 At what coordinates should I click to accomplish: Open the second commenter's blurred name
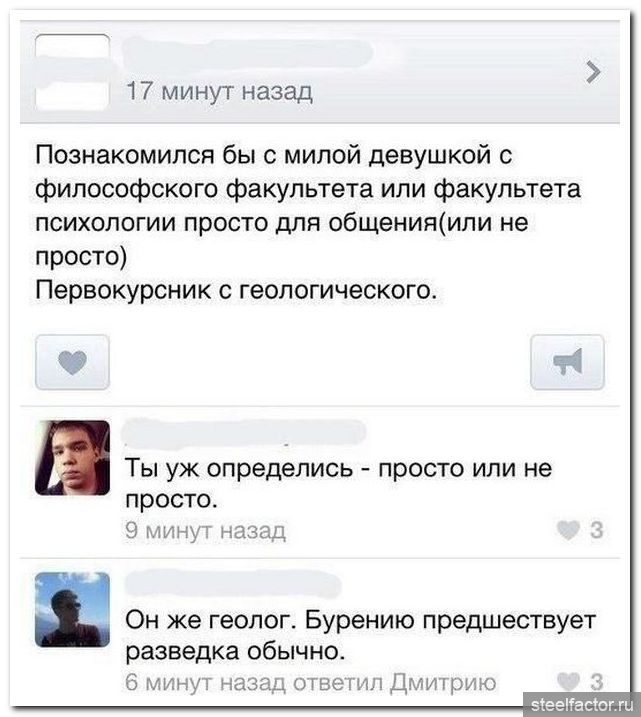click(233, 584)
